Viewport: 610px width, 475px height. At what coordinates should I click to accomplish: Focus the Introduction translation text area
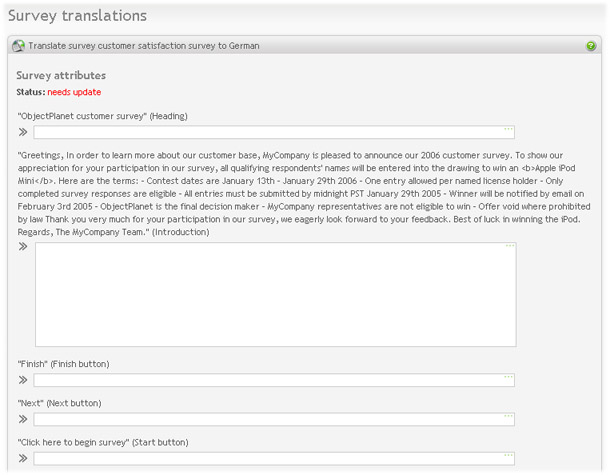[x=276, y=294]
